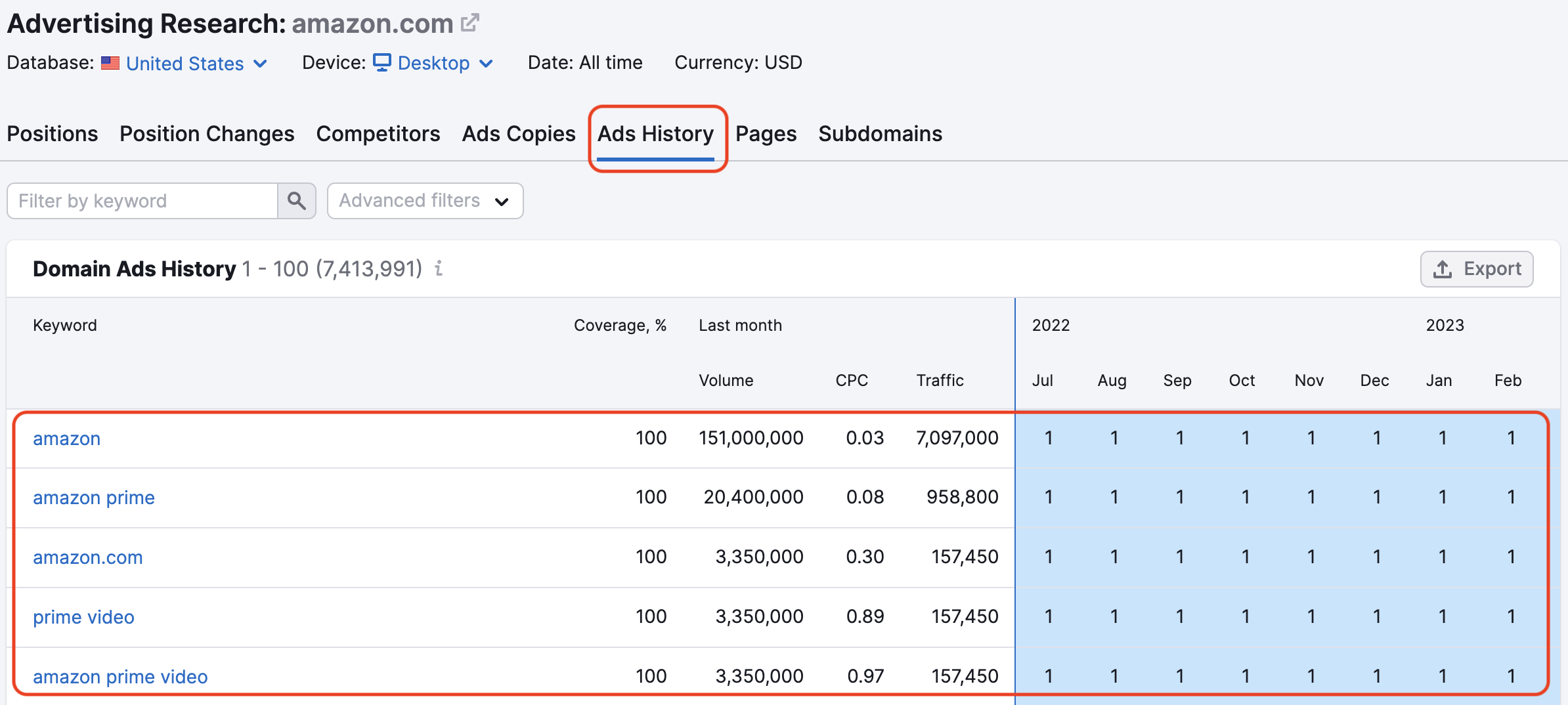Open the amazon prime keyword link
The image size is (1568, 705).
(x=93, y=498)
